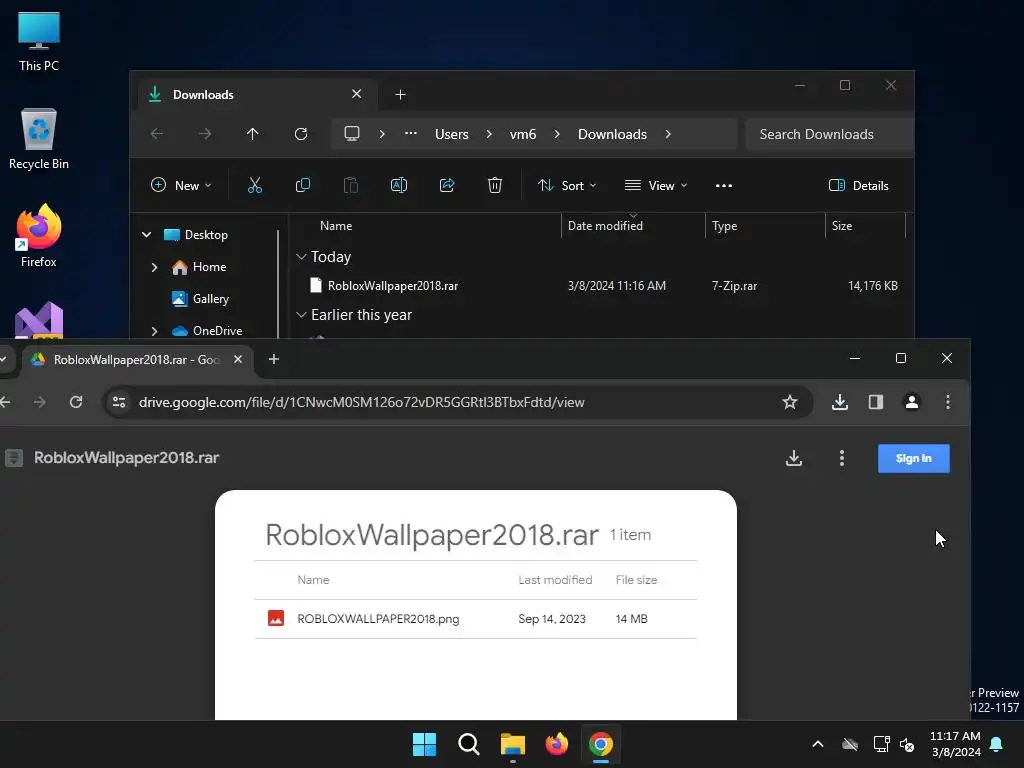The height and width of the screenshot is (768, 1024).
Task: Click the Search Downloads field
Action: pyautogui.click(x=829, y=134)
